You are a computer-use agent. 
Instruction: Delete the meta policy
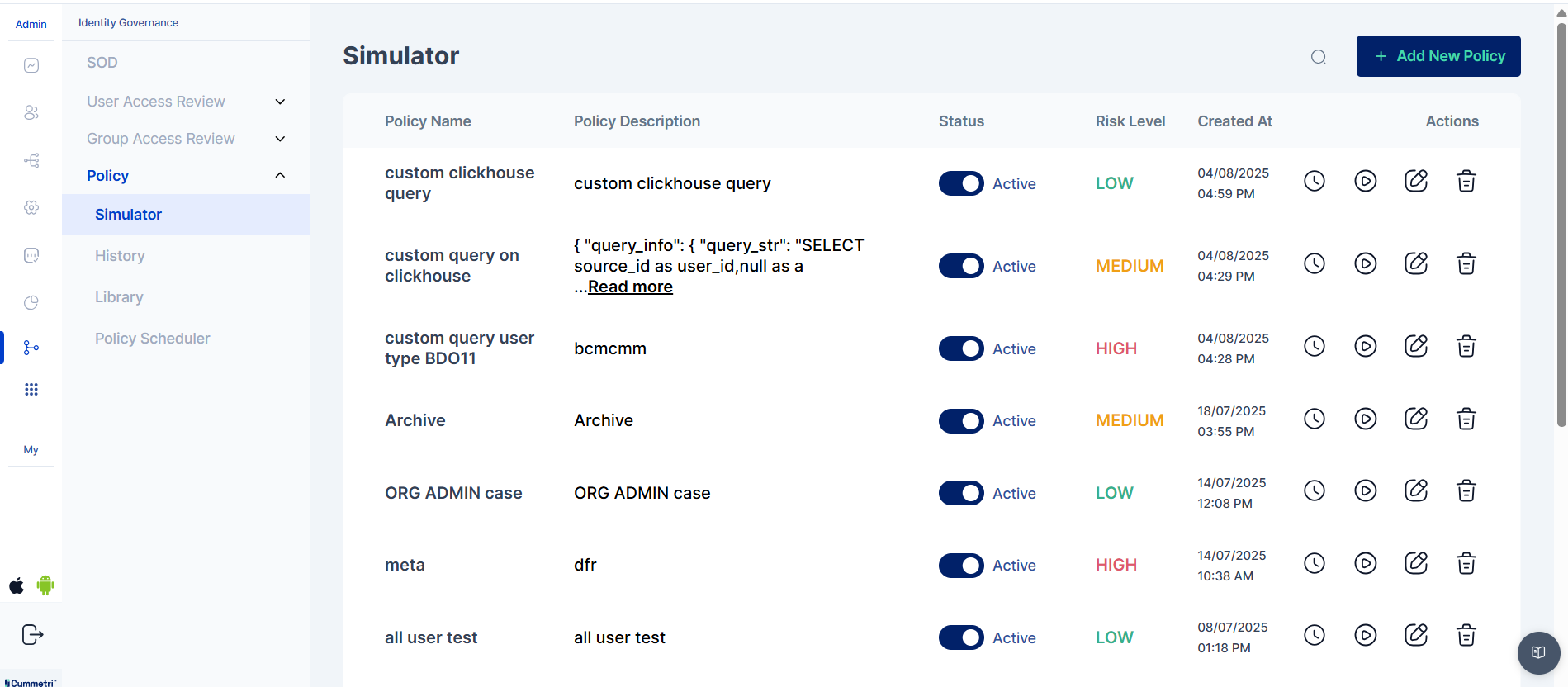[1466, 564]
